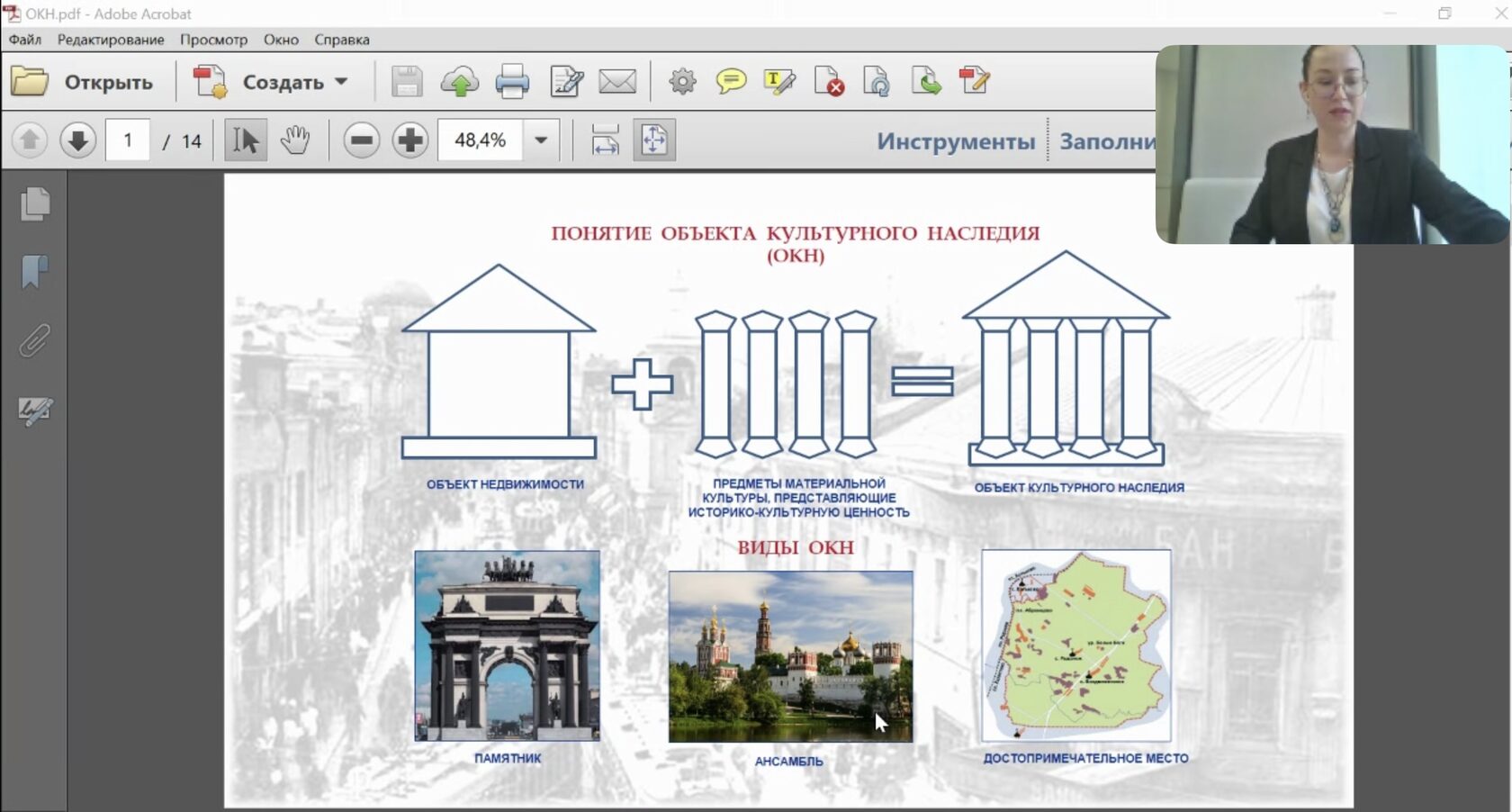The width and height of the screenshot is (1512, 812).
Task: Open the Справка menu
Action: point(342,40)
